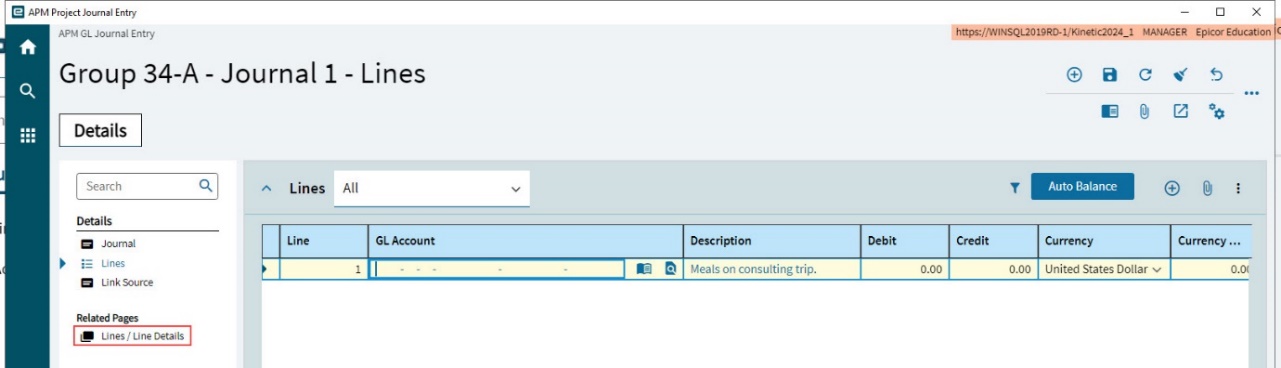The width and height of the screenshot is (1281, 368).
Task: Open the settings gears icon
Action: 1216,111
